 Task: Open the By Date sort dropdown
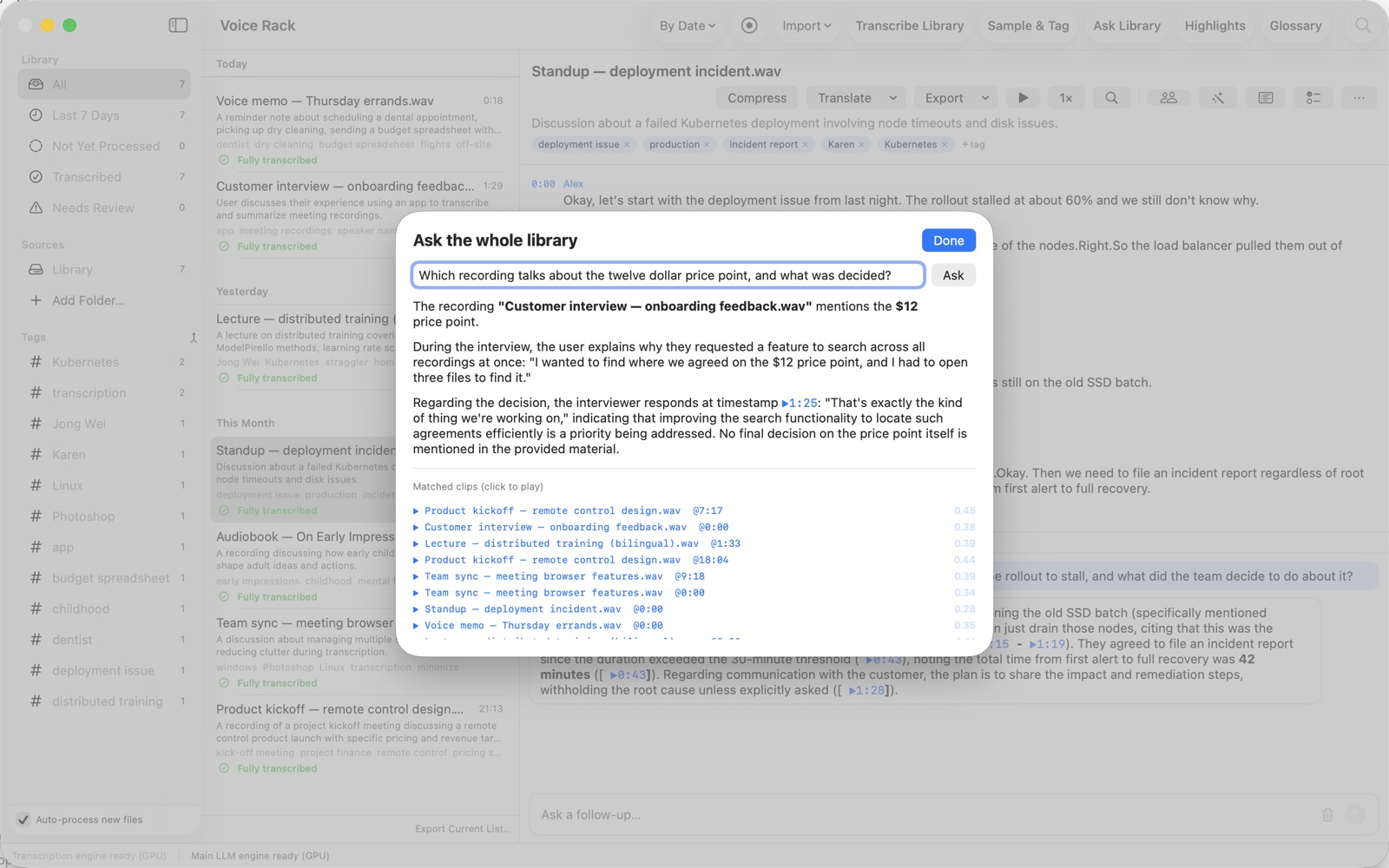(x=687, y=26)
